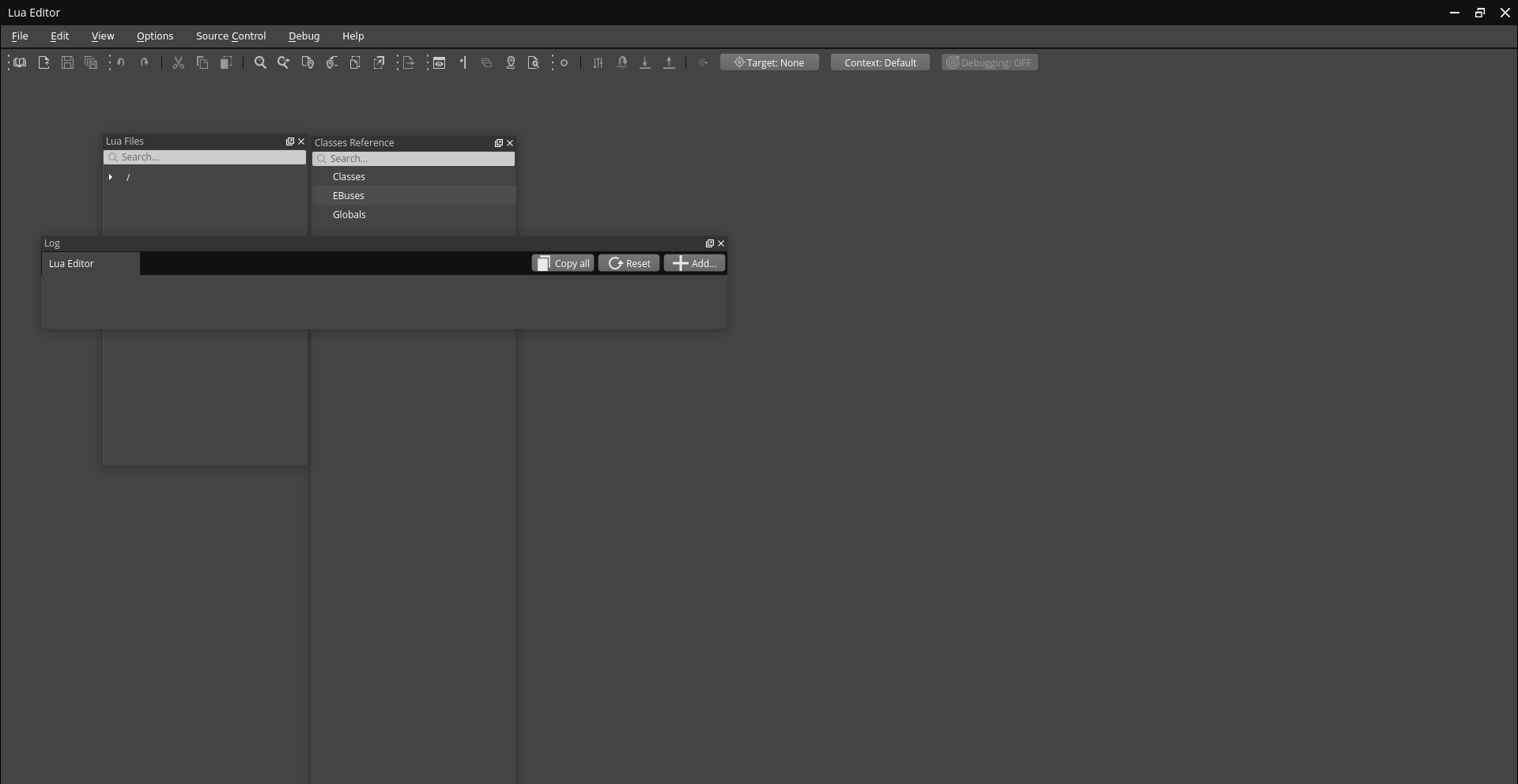Viewport: 1518px width, 784px height.
Task: Float the Lua Files panel
Action: click(292, 141)
